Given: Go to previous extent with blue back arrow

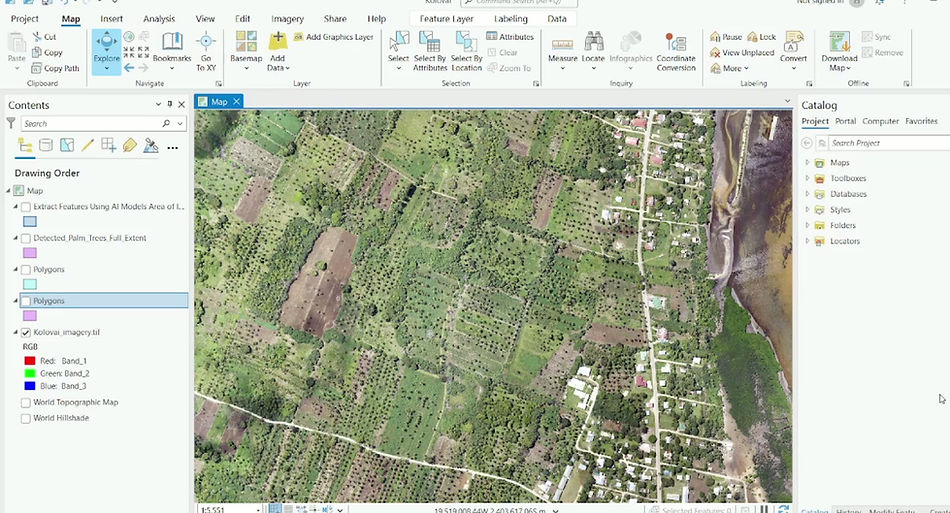Looking at the screenshot, I should pyautogui.click(x=129, y=68).
